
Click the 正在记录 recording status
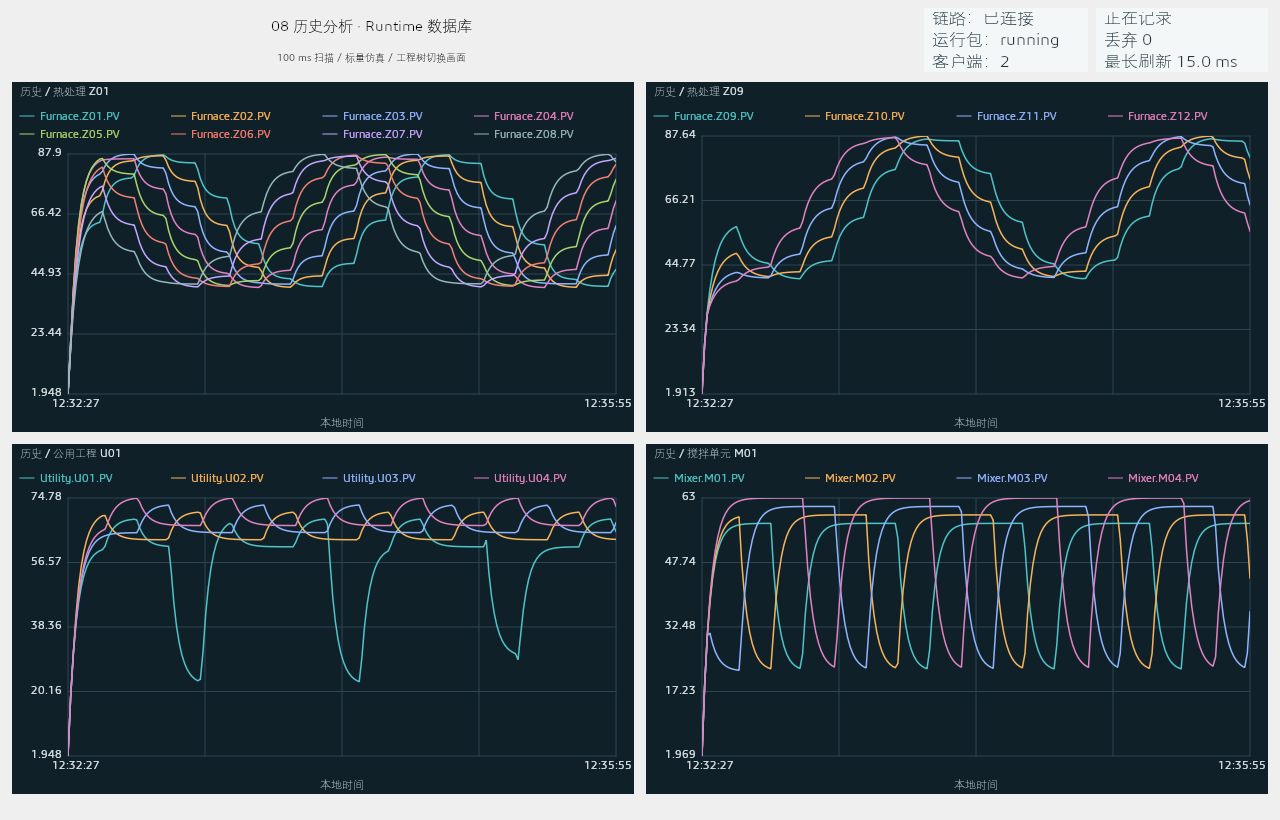pos(1138,19)
